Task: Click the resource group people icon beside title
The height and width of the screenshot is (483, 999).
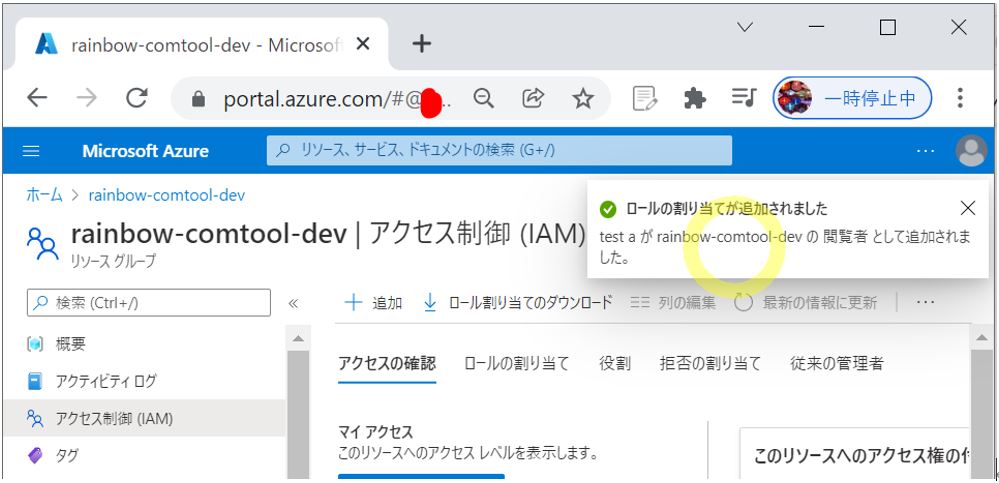Action: point(43,242)
